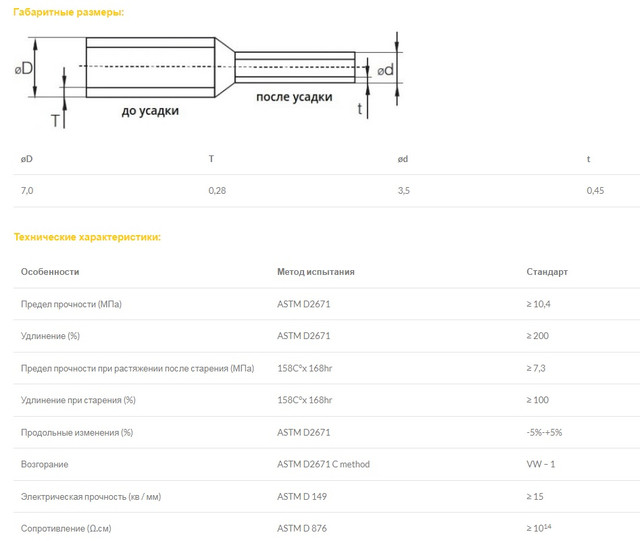Click the 'Технические характеристики:' heading
This screenshot has height=541, width=640.
click(86, 237)
